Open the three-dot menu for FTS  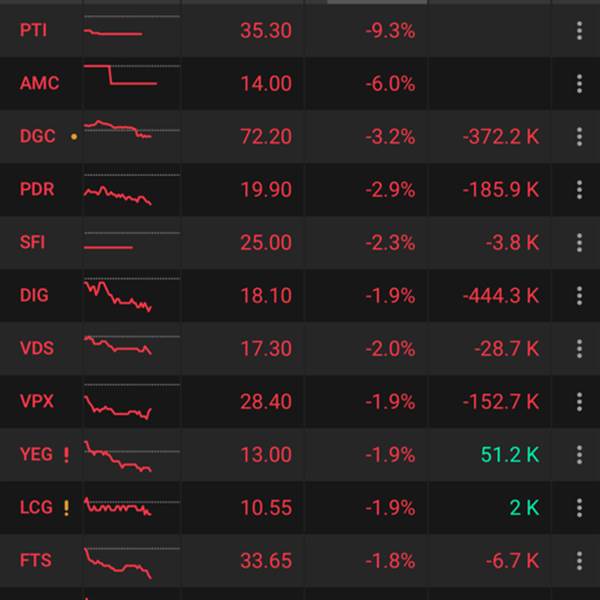click(579, 561)
